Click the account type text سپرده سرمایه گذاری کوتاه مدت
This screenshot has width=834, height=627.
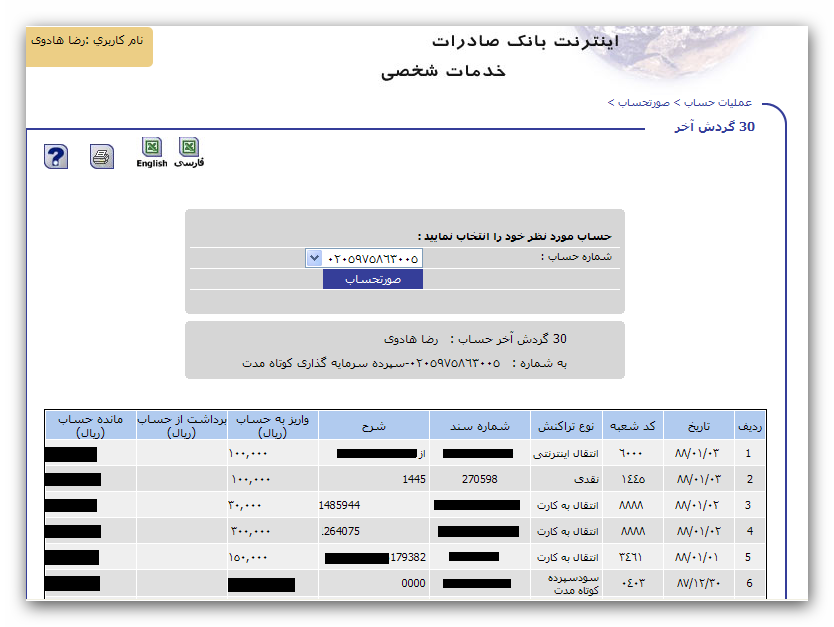[324, 363]
